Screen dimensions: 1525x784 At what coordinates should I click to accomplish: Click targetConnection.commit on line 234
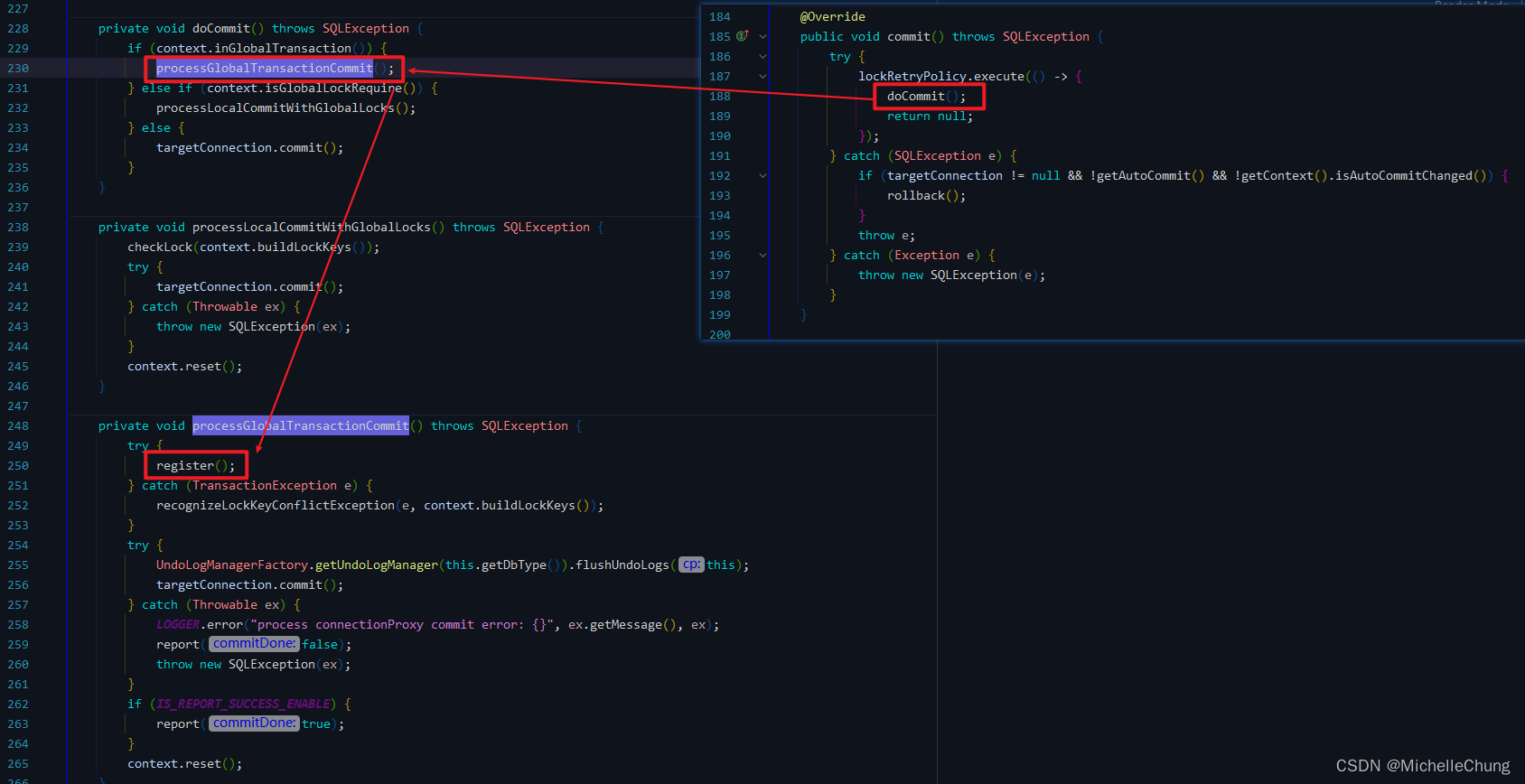239,148
